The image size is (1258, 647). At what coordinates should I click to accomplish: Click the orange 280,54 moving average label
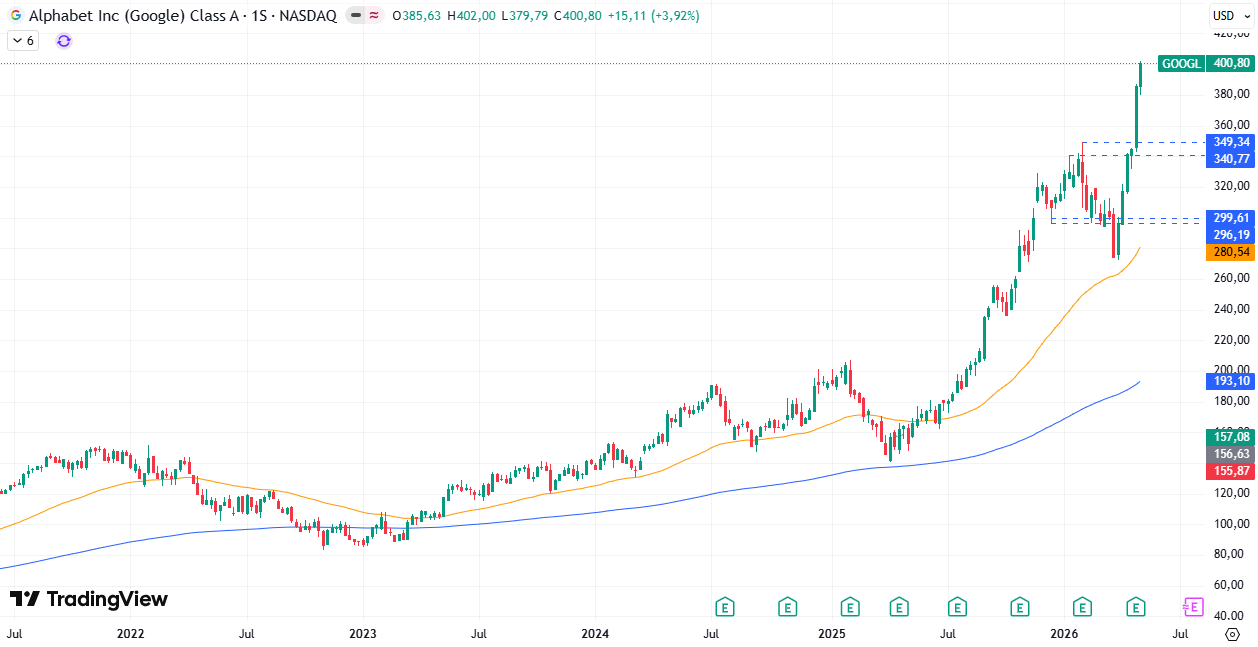click(1231, 252)
